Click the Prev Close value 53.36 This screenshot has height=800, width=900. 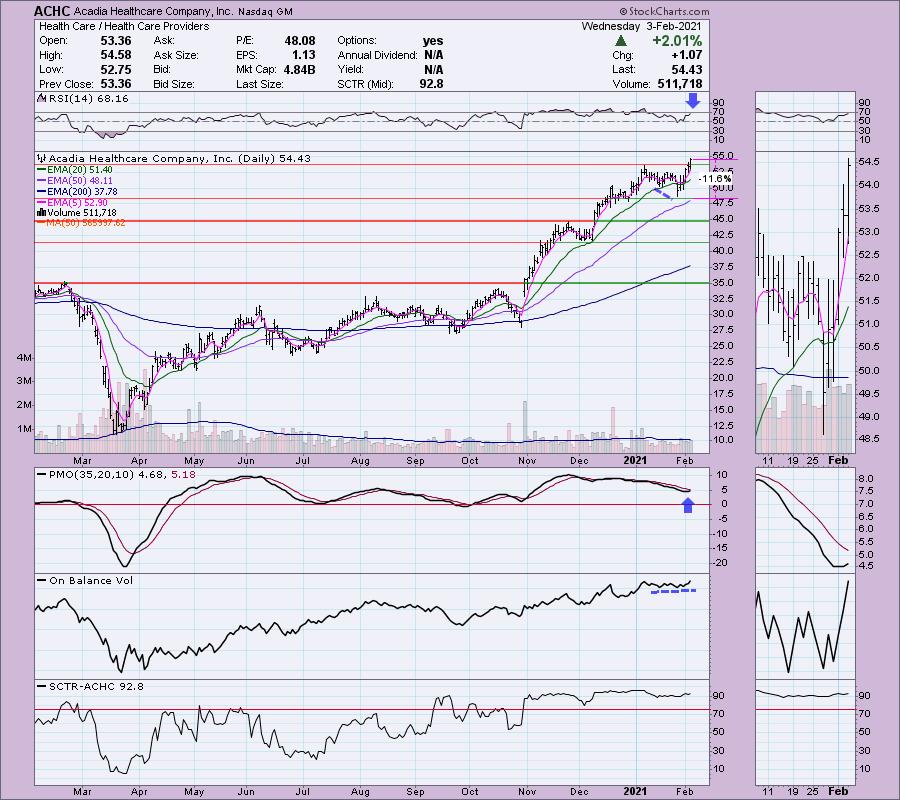click(116, 84)
